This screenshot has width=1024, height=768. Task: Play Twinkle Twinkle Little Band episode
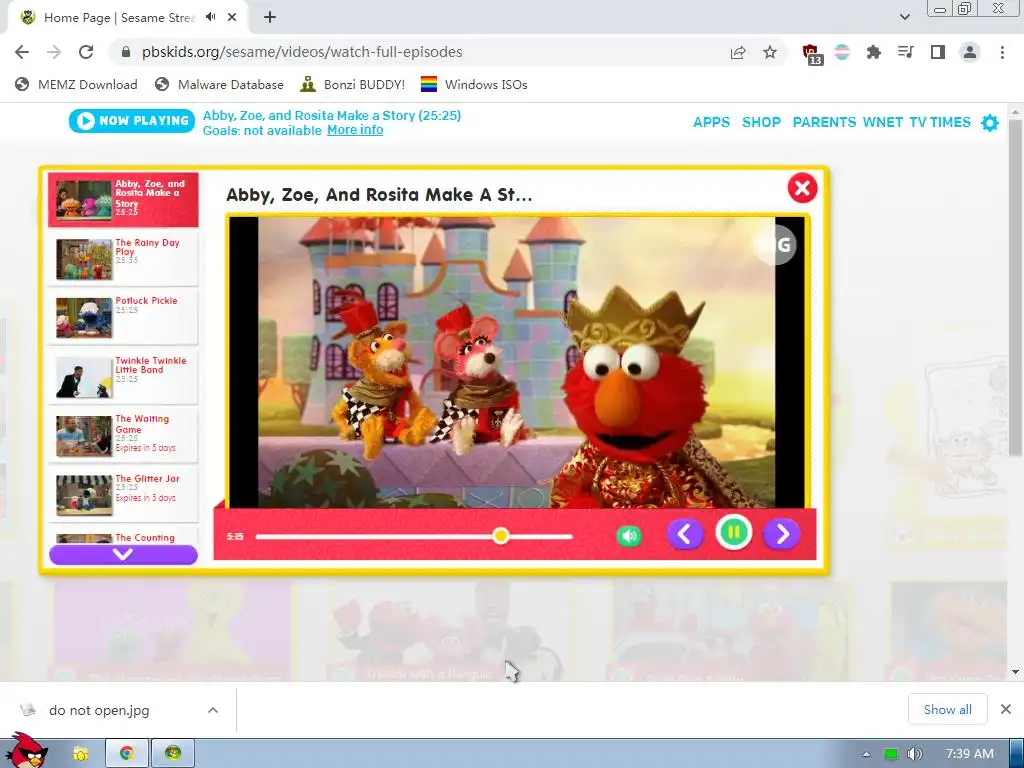[123, 376]
